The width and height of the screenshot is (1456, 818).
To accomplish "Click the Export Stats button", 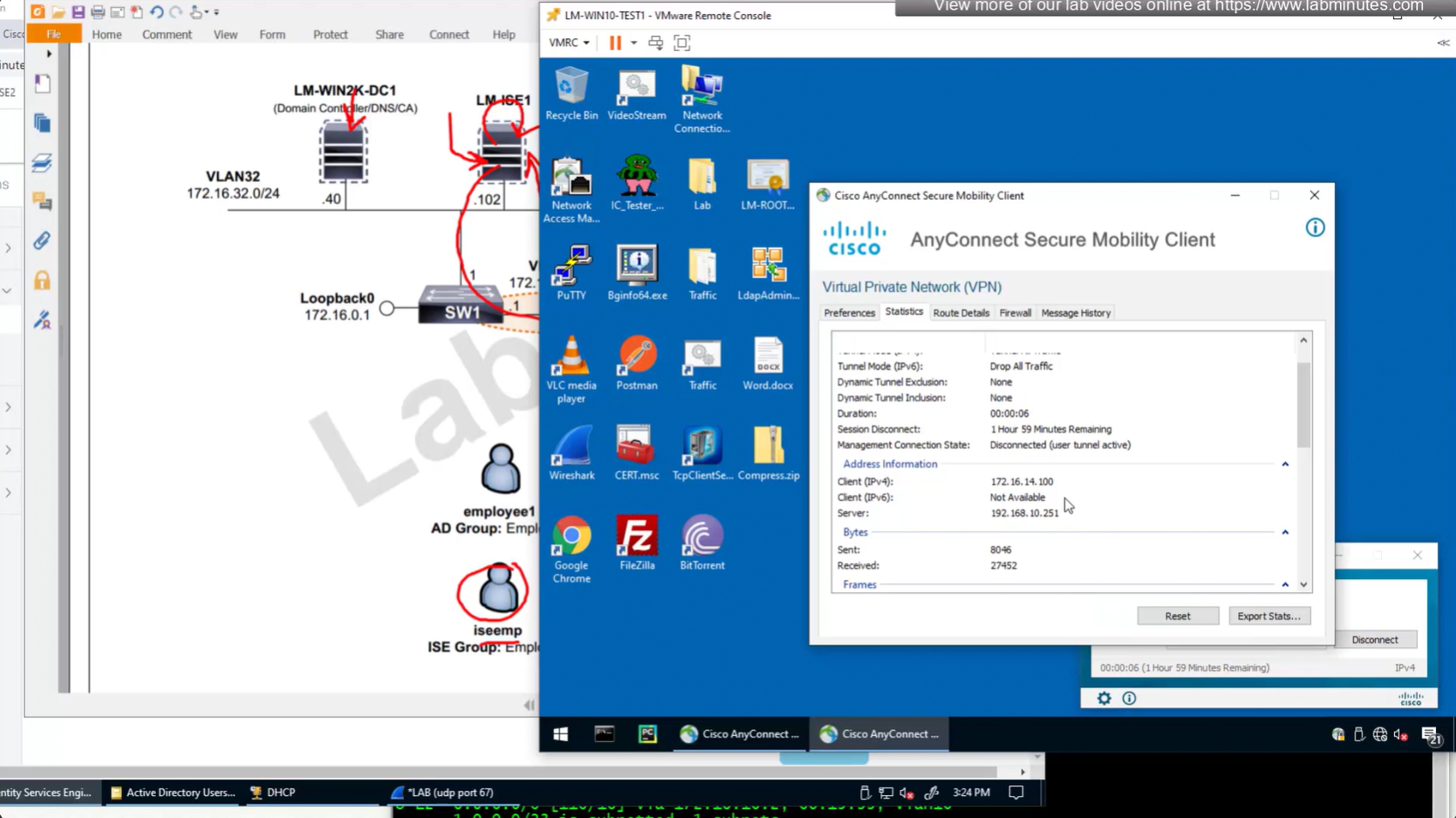I will point(1268,617).
